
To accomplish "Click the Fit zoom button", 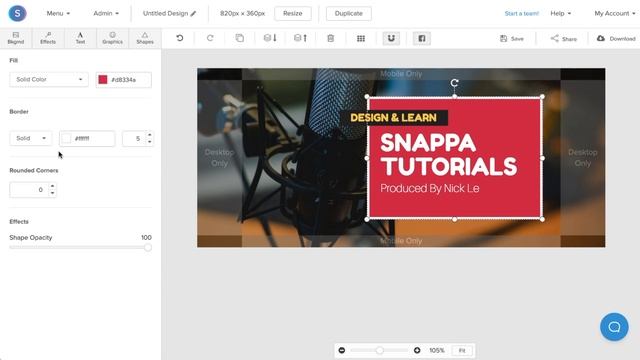I will [462, 350].
